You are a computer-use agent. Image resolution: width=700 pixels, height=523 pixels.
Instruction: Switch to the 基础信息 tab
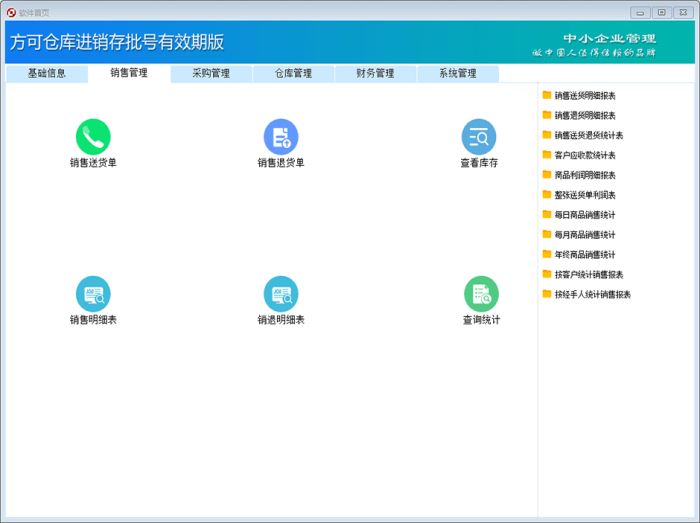[x=47, y=74]
